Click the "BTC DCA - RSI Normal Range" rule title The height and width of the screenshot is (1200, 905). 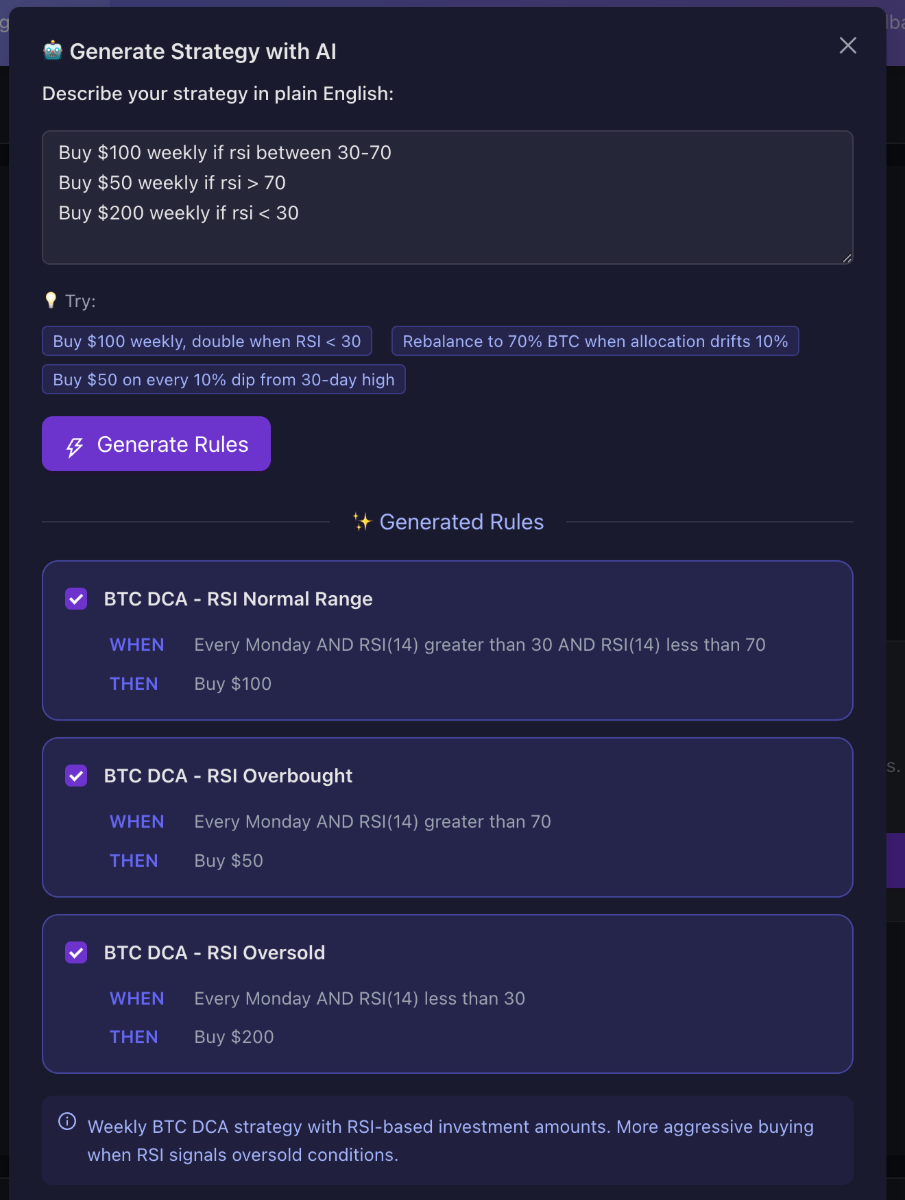(x=238, y=599)
